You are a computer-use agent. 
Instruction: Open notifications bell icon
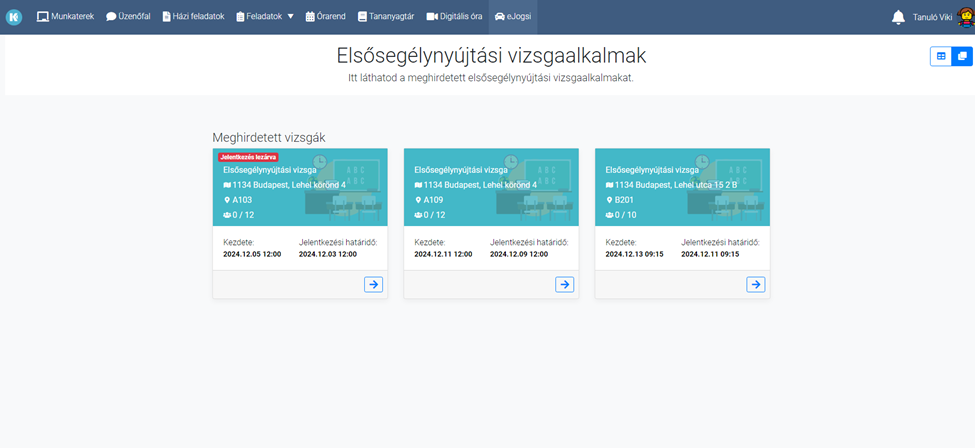[898, 17]
